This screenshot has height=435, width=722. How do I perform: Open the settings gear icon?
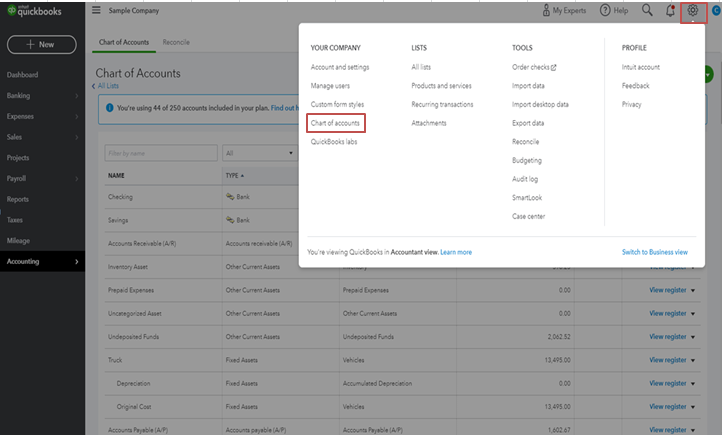point(693,11)
